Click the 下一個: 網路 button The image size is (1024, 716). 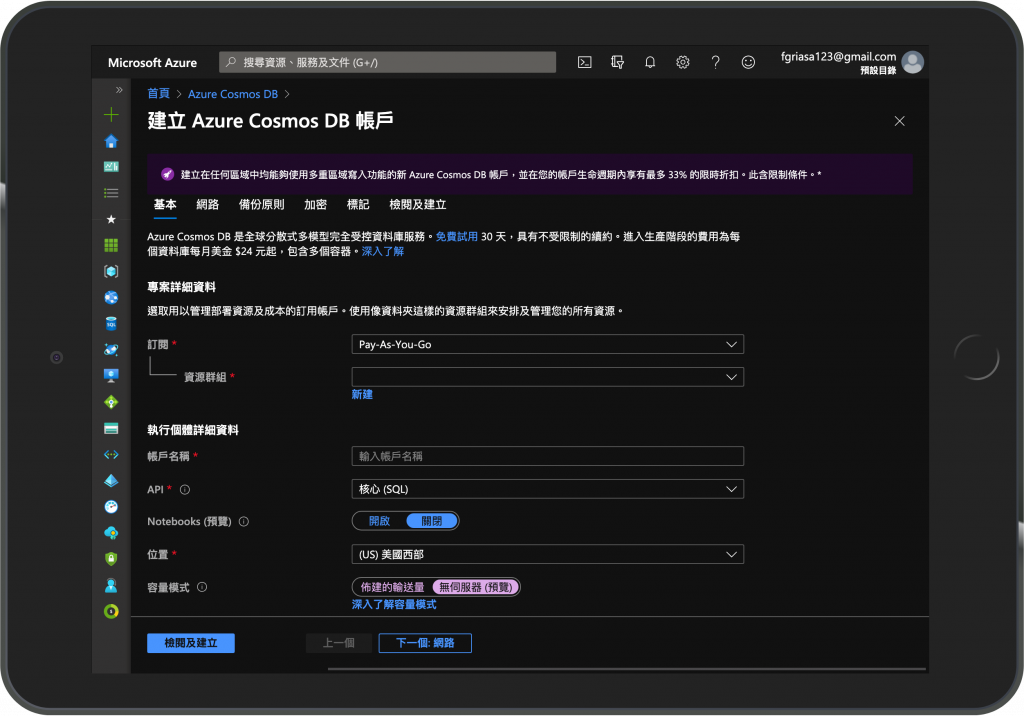[x=425, y=643]
